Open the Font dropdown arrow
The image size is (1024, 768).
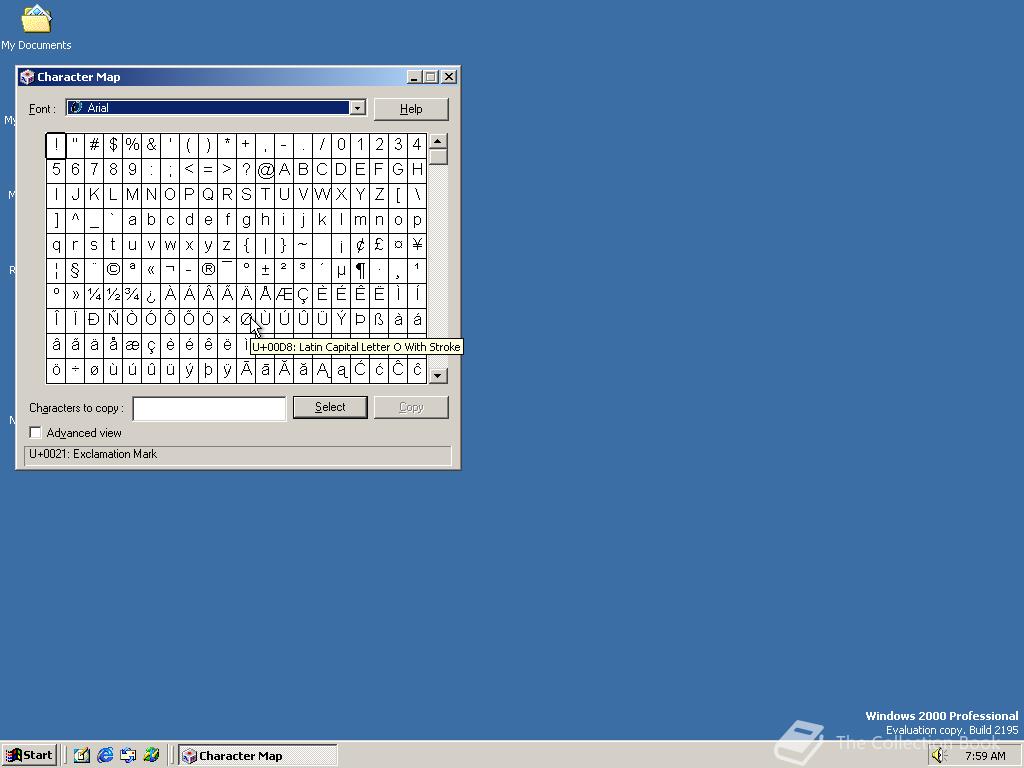[357, 108]
